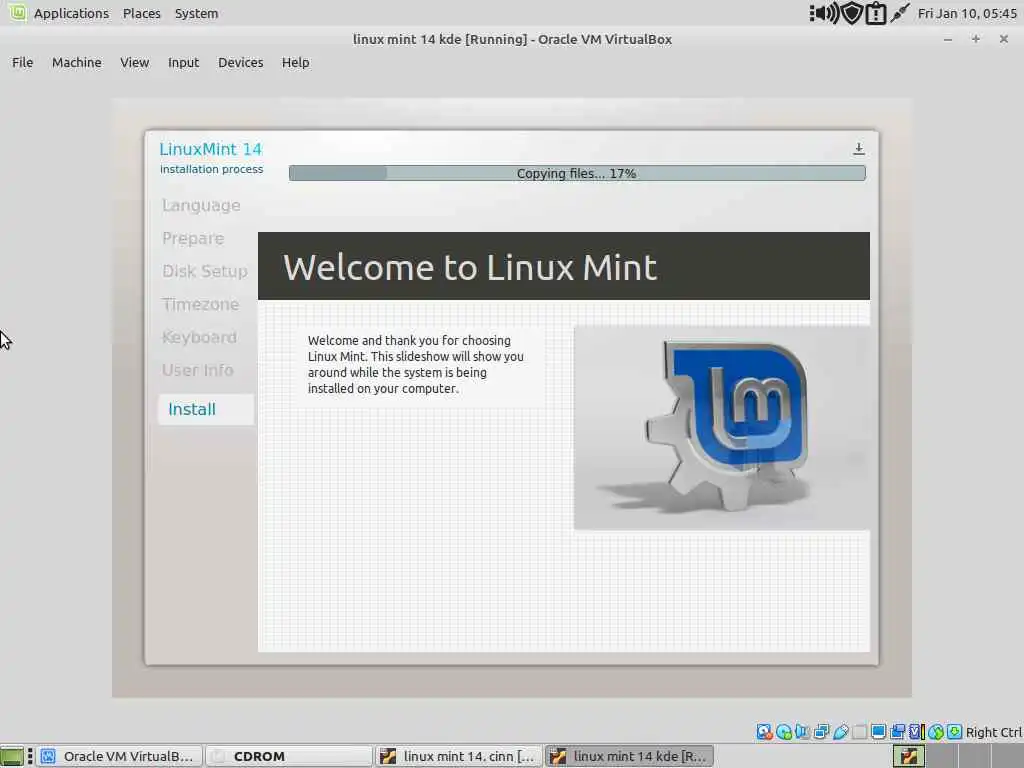Switch to linux mint 14 cinn taskbar window
Image resolution: width=1024 pixels, height=768 pixels.
458,756
